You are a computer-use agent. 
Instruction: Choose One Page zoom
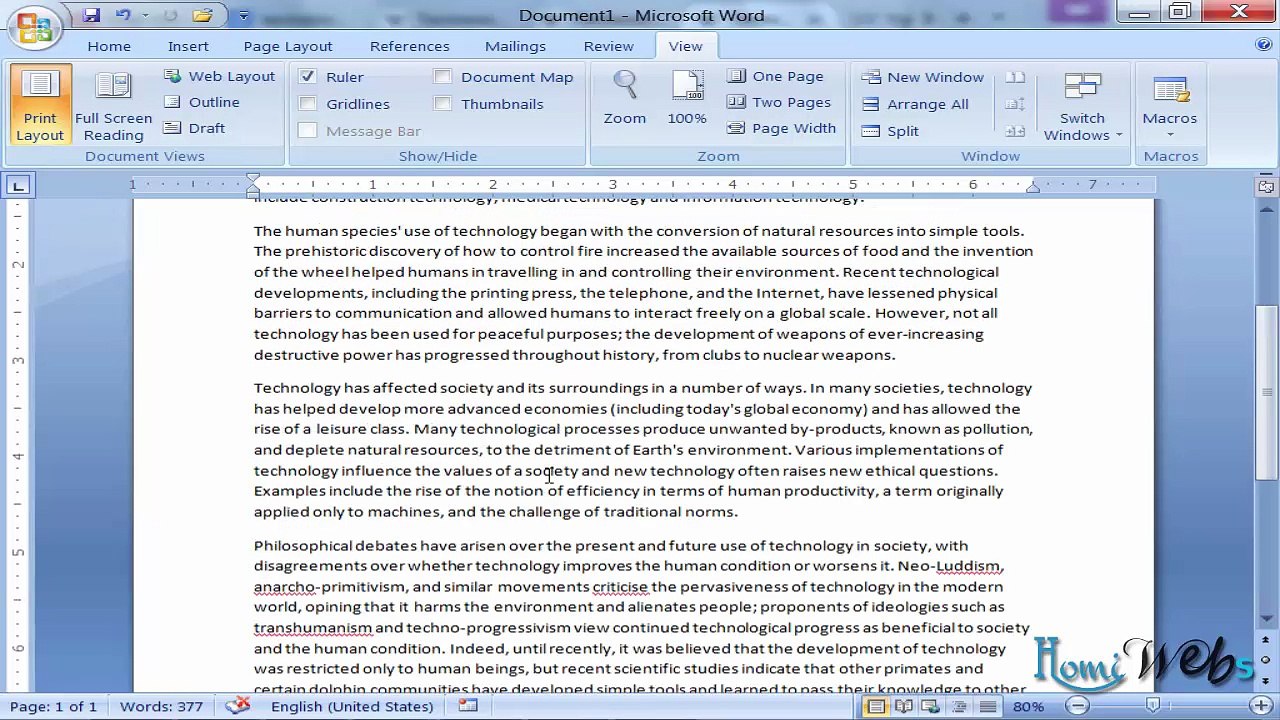tap(776, 76)
